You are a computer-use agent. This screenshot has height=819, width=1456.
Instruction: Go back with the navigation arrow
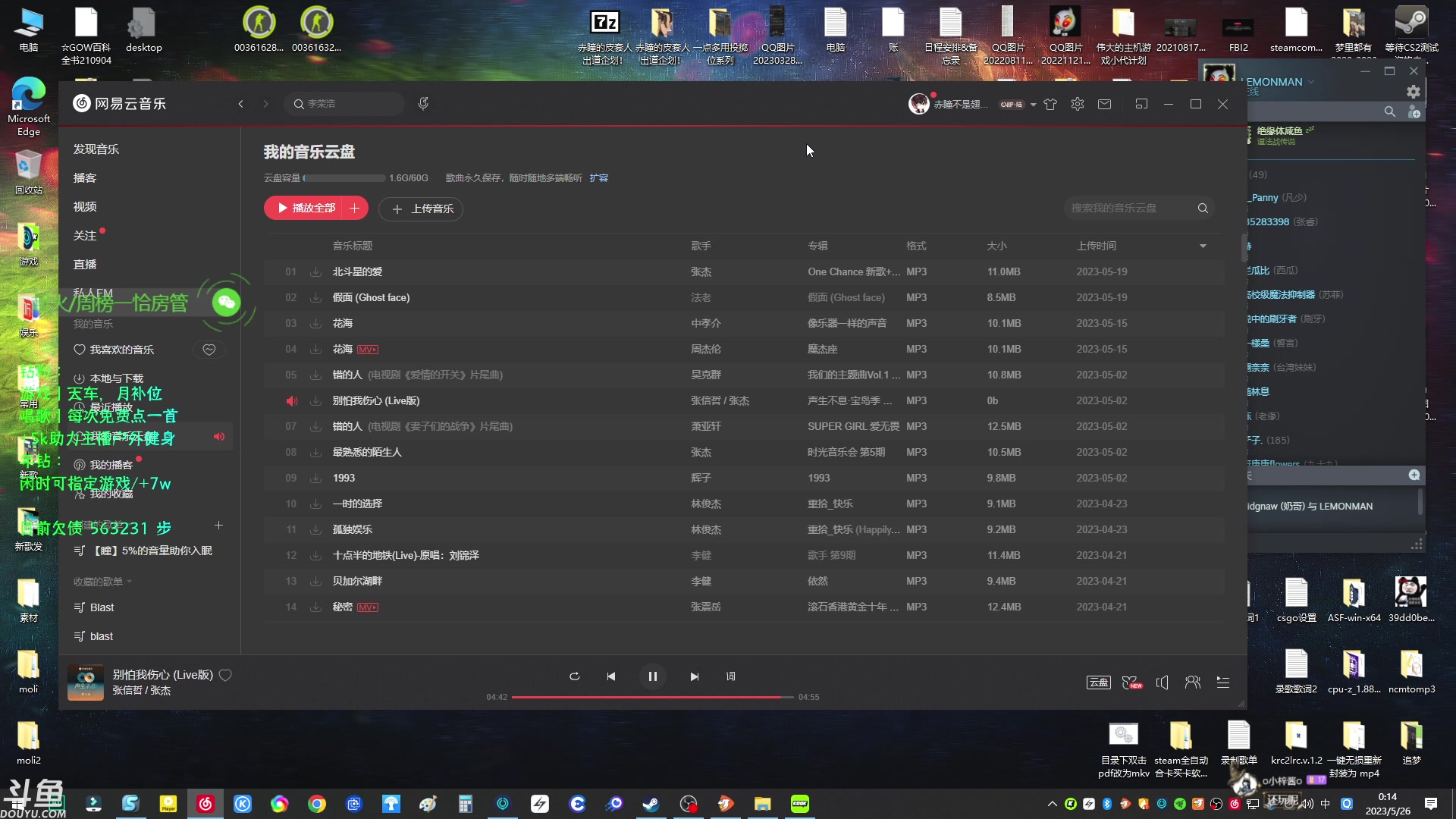(x=240, y=104)
